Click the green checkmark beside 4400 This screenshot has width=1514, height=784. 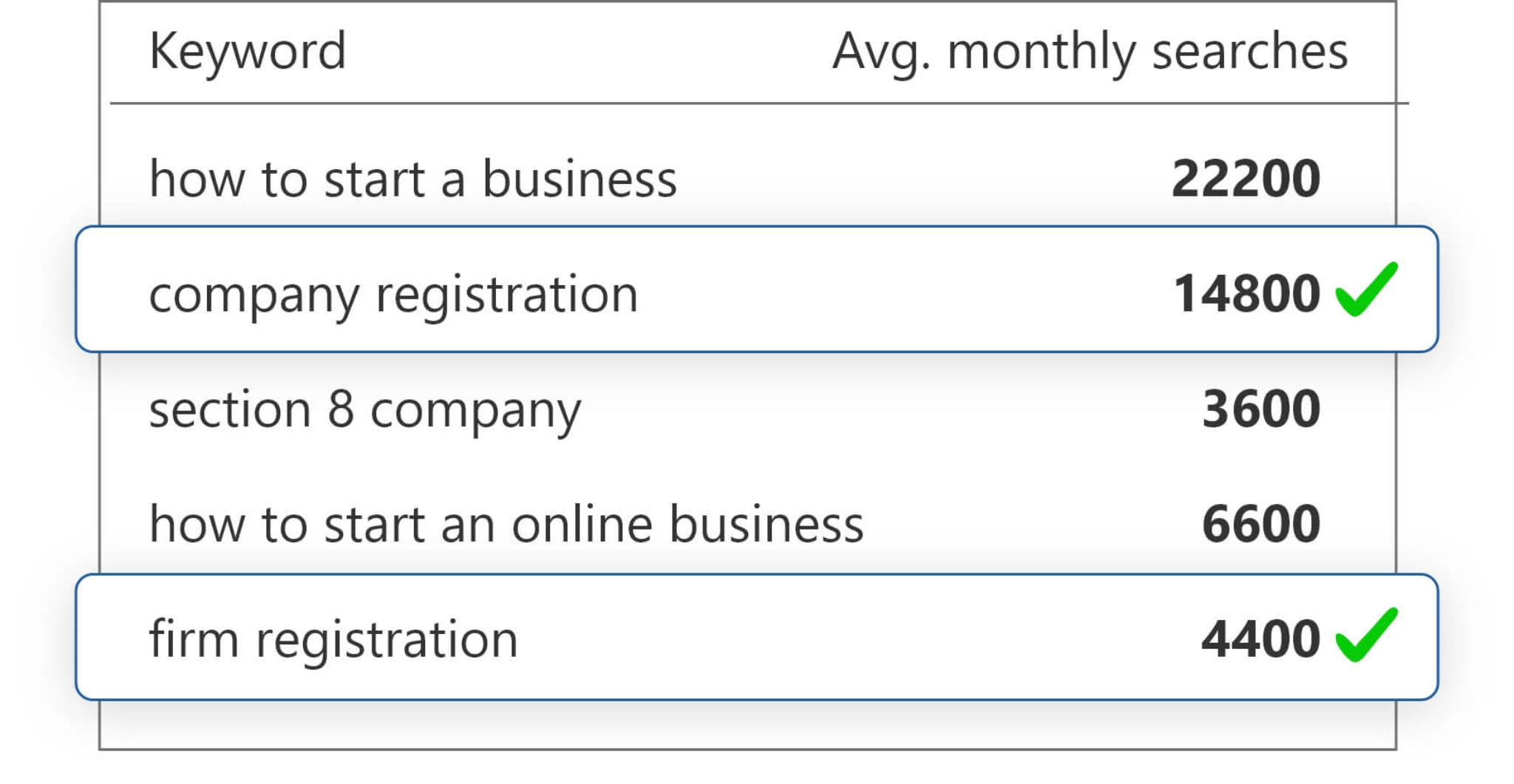1366,635
